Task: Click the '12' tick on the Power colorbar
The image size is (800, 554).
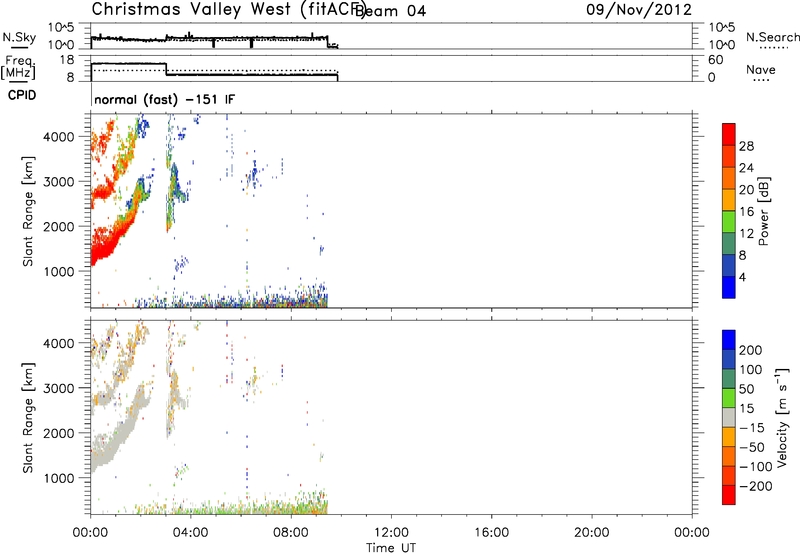Action: (746, 234)
